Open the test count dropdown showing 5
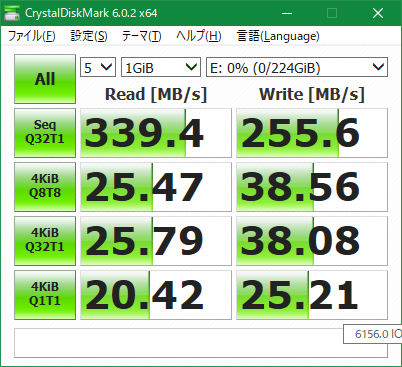402x367 pixels. click(x=98, y=67)
